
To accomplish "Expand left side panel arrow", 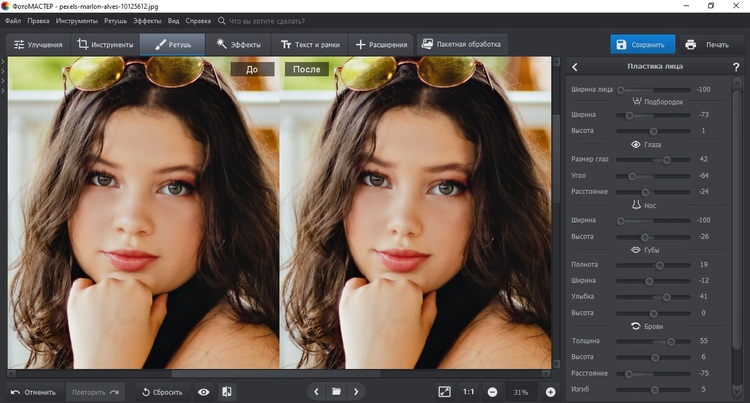I will 4,63.
